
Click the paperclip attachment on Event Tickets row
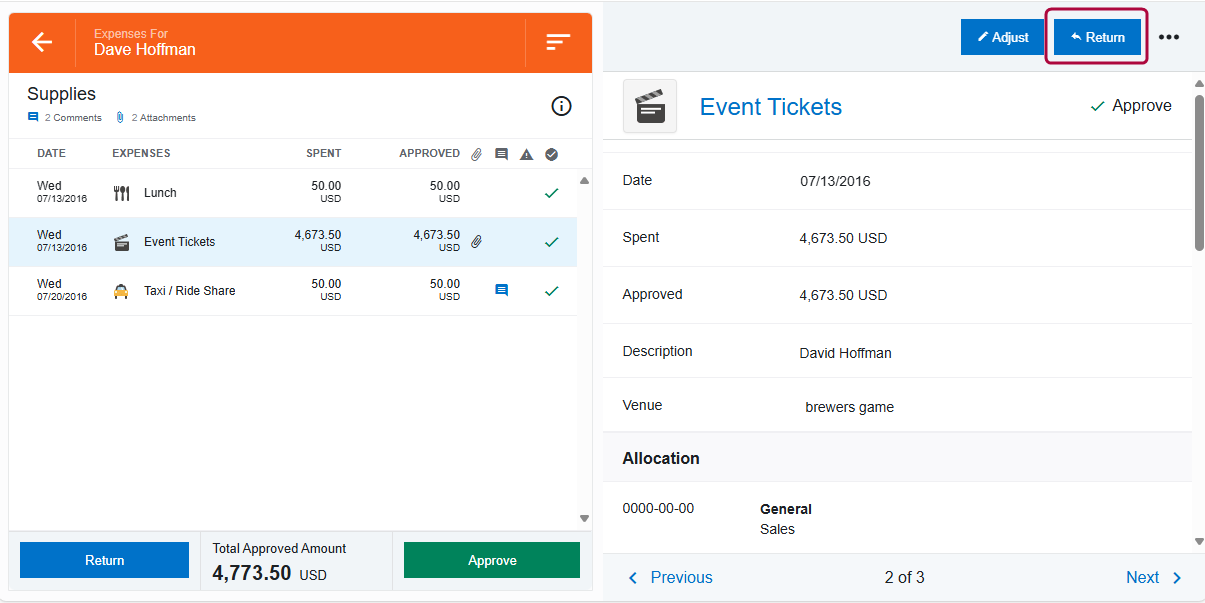(x=477, y=241)
